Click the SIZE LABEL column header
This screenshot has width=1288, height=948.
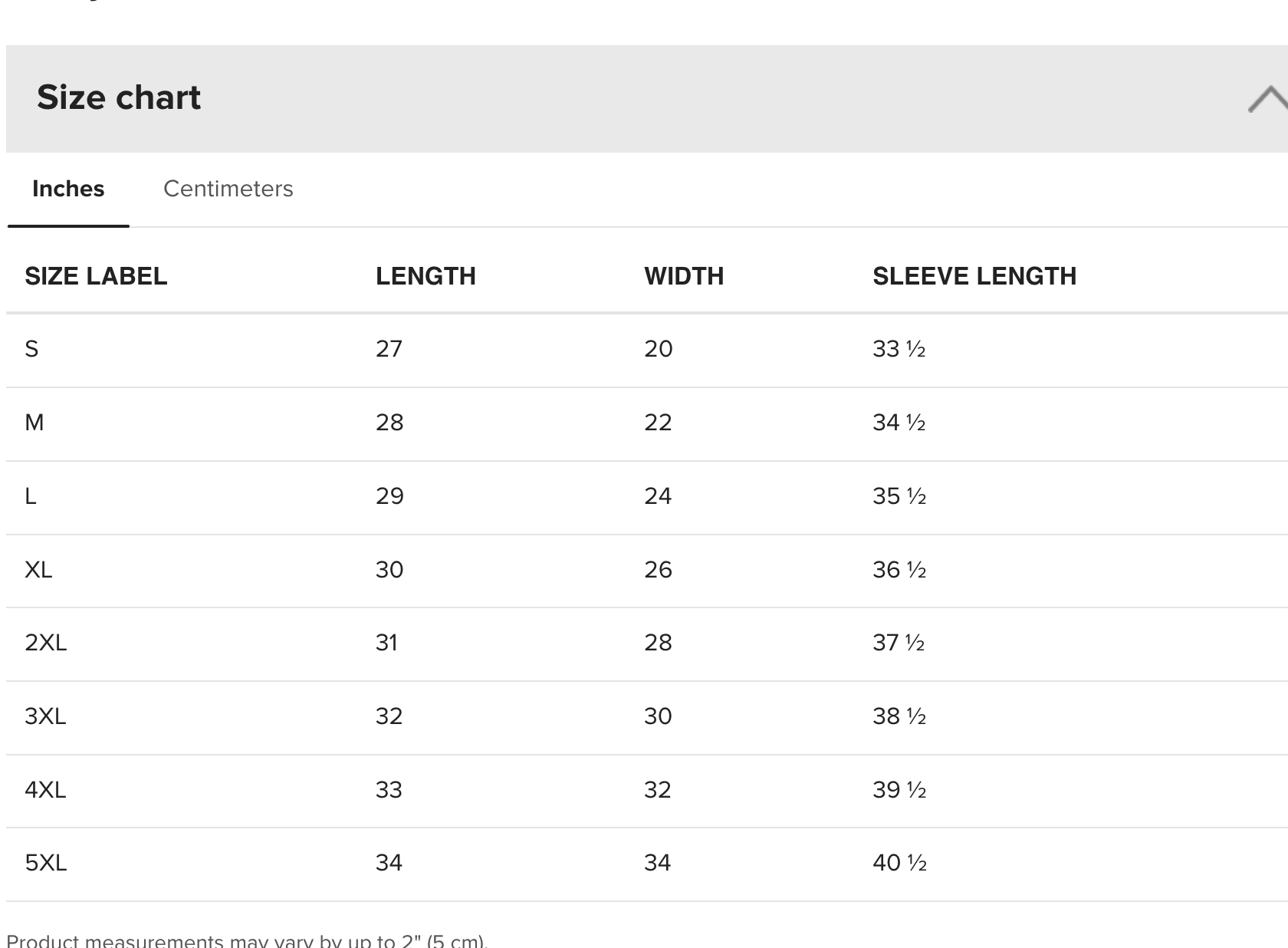click(x=96, y=276)
